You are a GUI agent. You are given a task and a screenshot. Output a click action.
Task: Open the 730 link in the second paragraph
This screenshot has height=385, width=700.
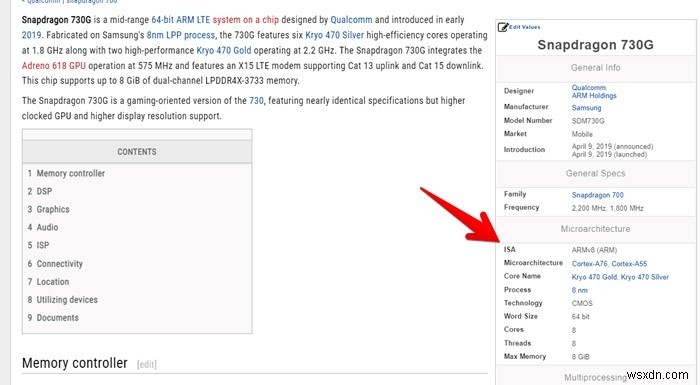click(x=256, y=100)
